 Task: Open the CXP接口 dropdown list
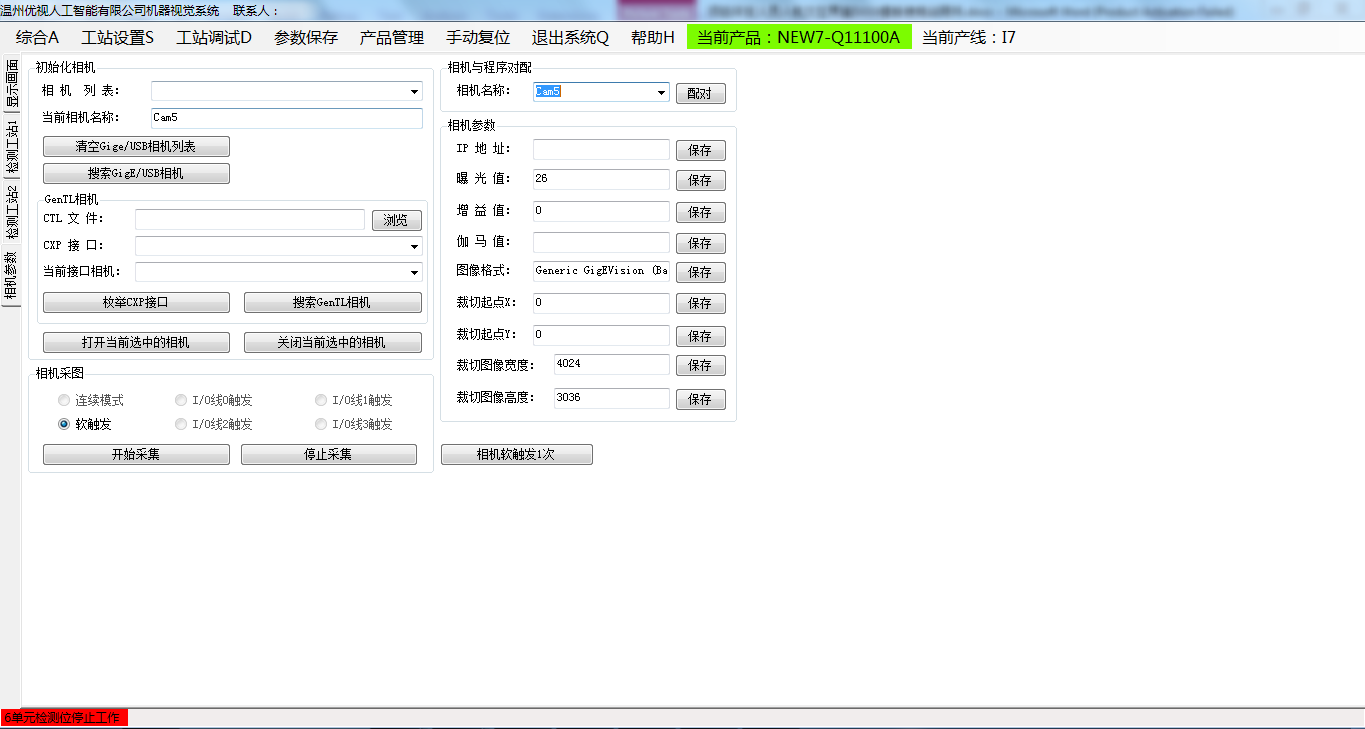(x=414, y=246)
